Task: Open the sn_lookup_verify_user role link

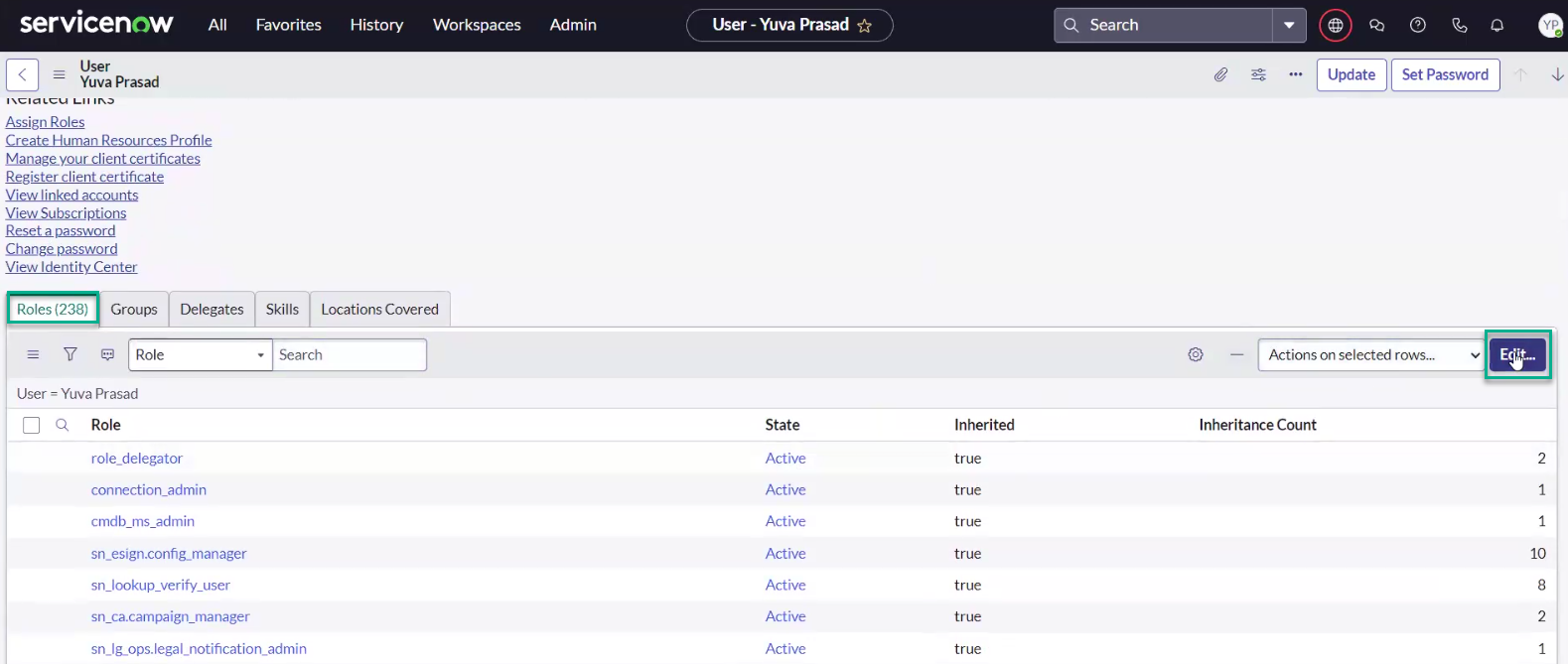Action: point(161,585)
